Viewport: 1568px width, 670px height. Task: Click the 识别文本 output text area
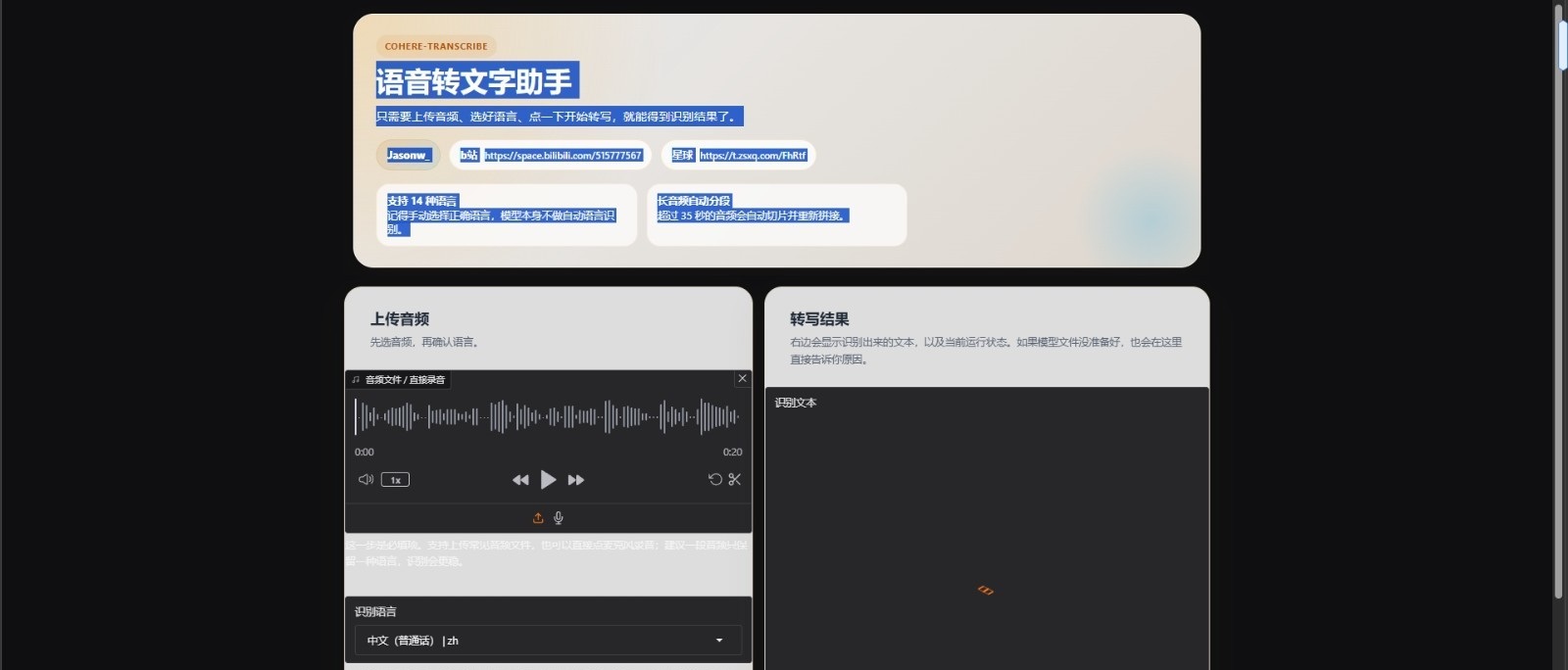tap(986, 529)
